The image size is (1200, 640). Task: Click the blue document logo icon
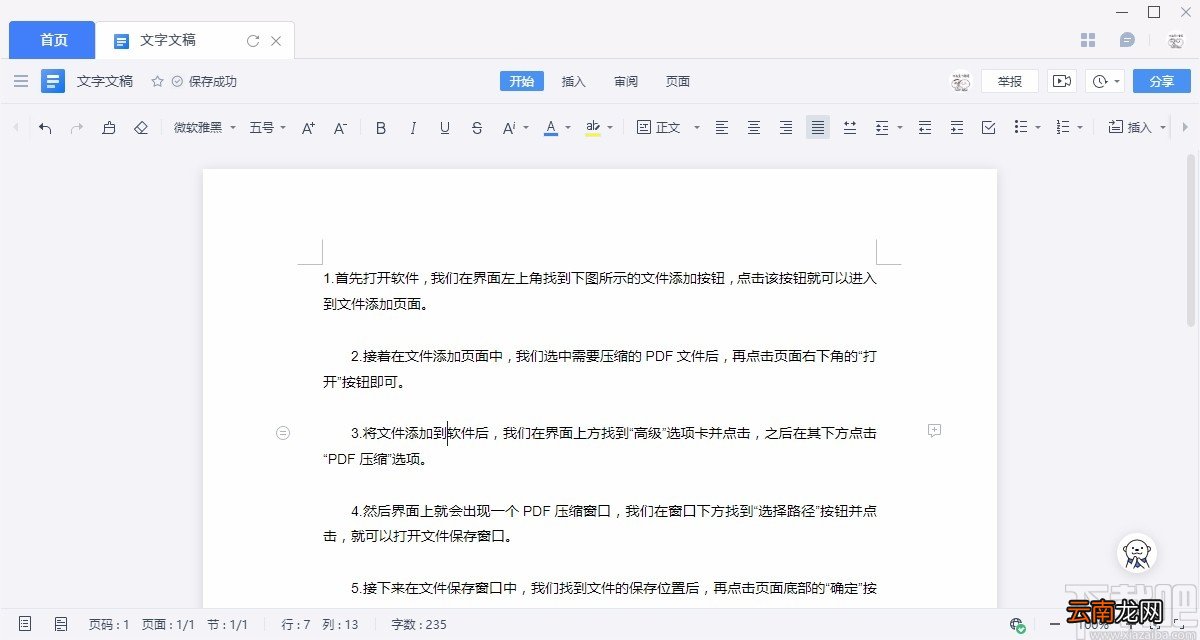[53, 81]
